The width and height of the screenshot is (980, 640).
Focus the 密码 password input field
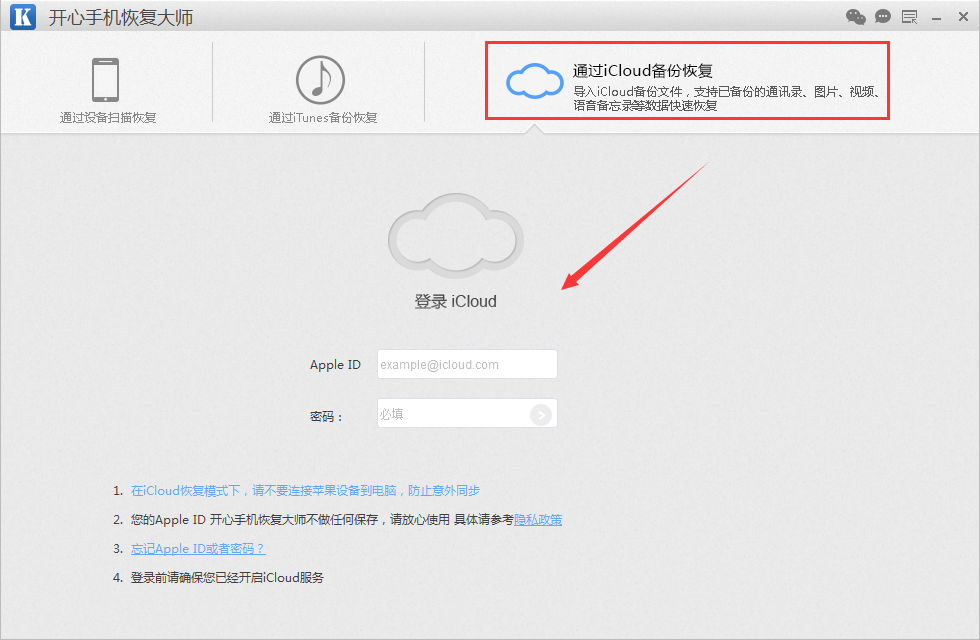pos(452,414)
